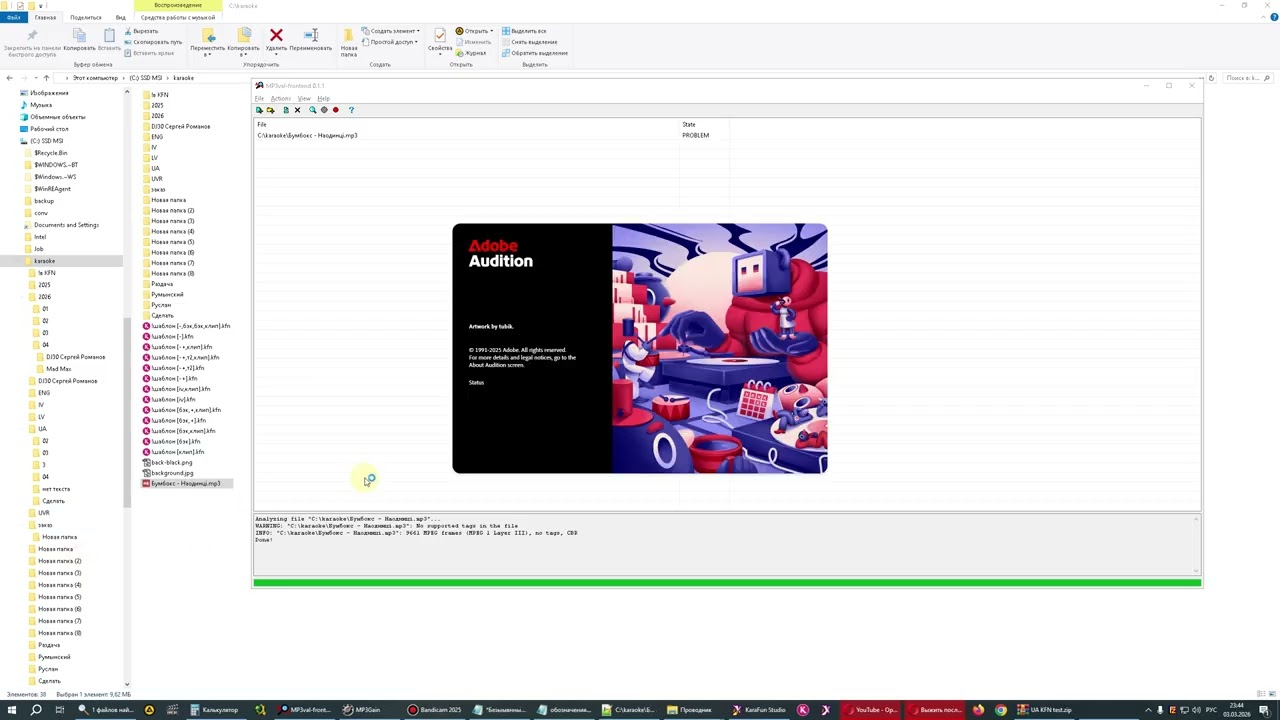Open Bandicam 2025 from the taskbar
The height and width of the screenshot is (720, 1280).
(x=434, y=710)
